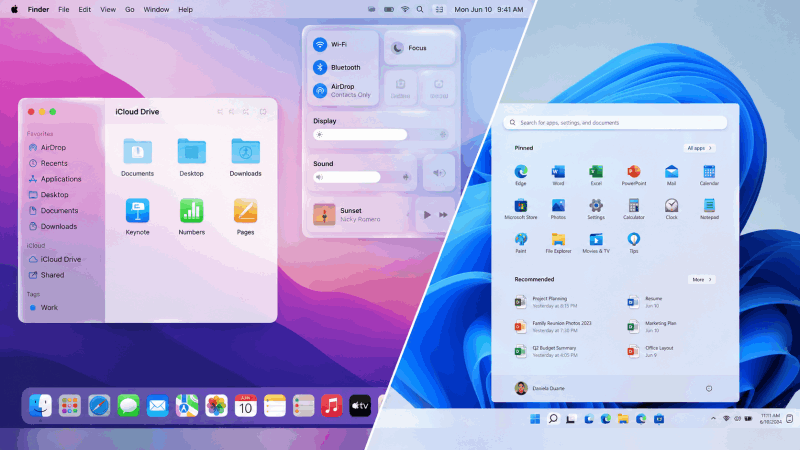Open Tips from pinned apps
The width and height of the screenshot is (800, 451).
point(634,243)
